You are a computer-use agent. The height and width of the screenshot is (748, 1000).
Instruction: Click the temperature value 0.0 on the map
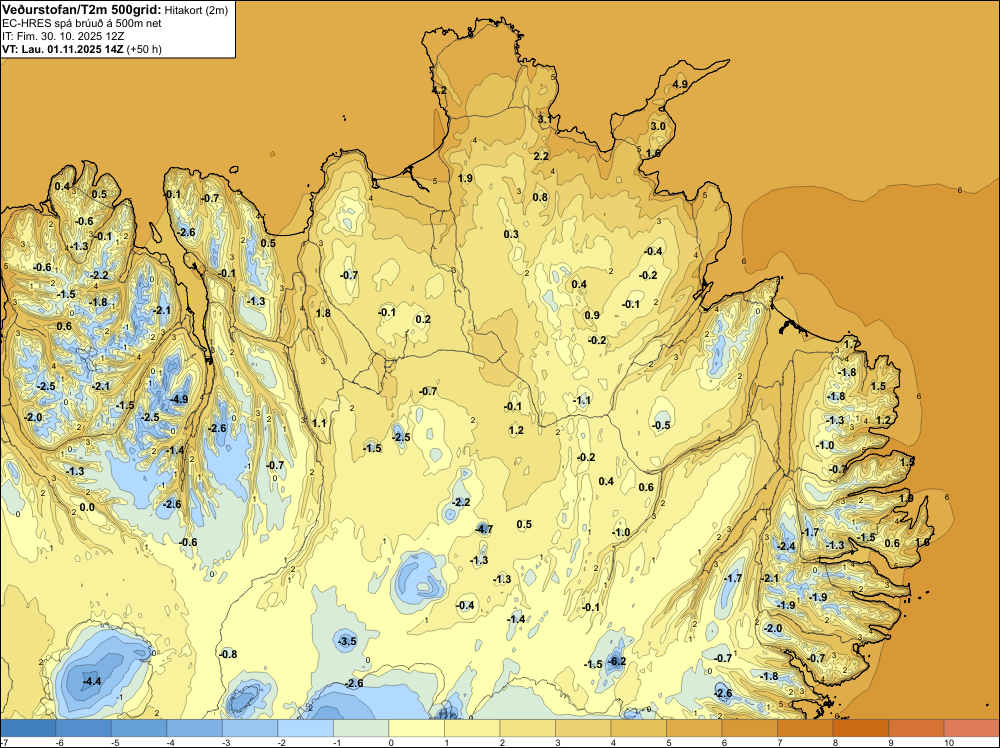[87, 508]
